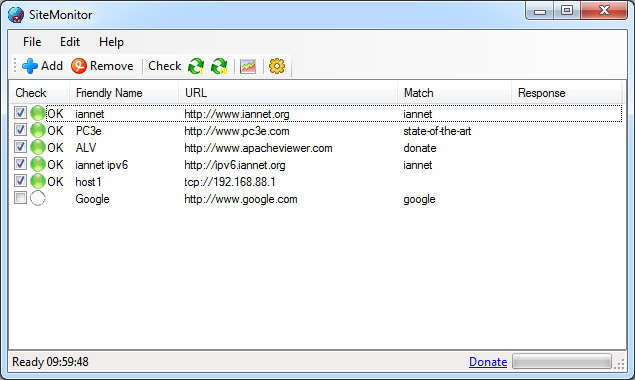The width and height of the screenshot is (635, 380).
Task: Toggle the ALV row checkbox
Action: coord(20,147)
